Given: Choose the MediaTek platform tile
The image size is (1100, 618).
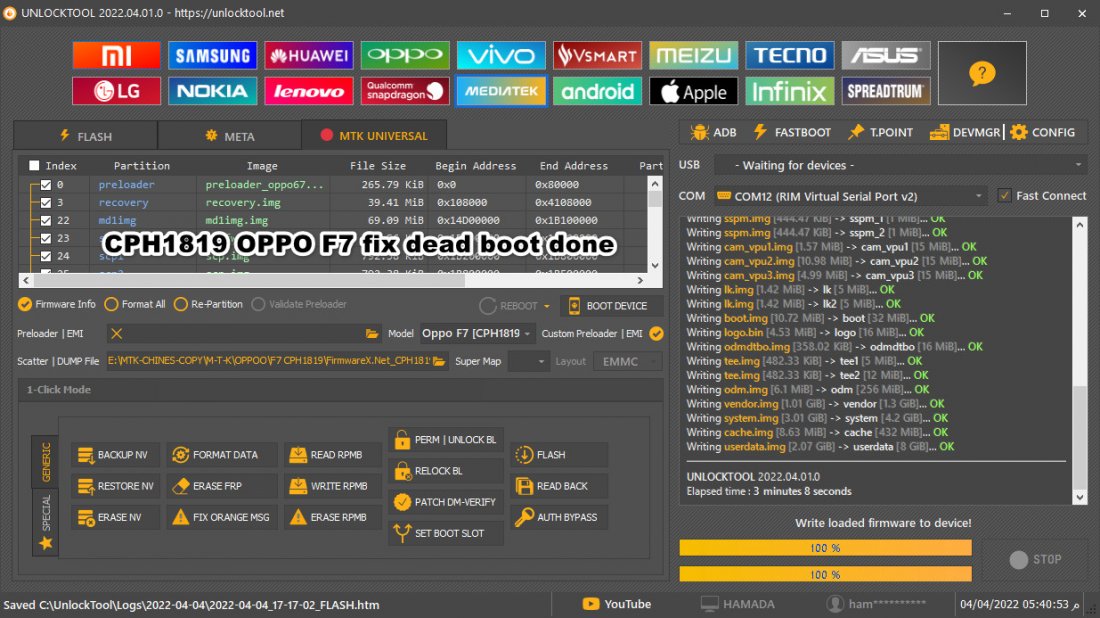Looking at the screenshot, I should tap(501, 91).
